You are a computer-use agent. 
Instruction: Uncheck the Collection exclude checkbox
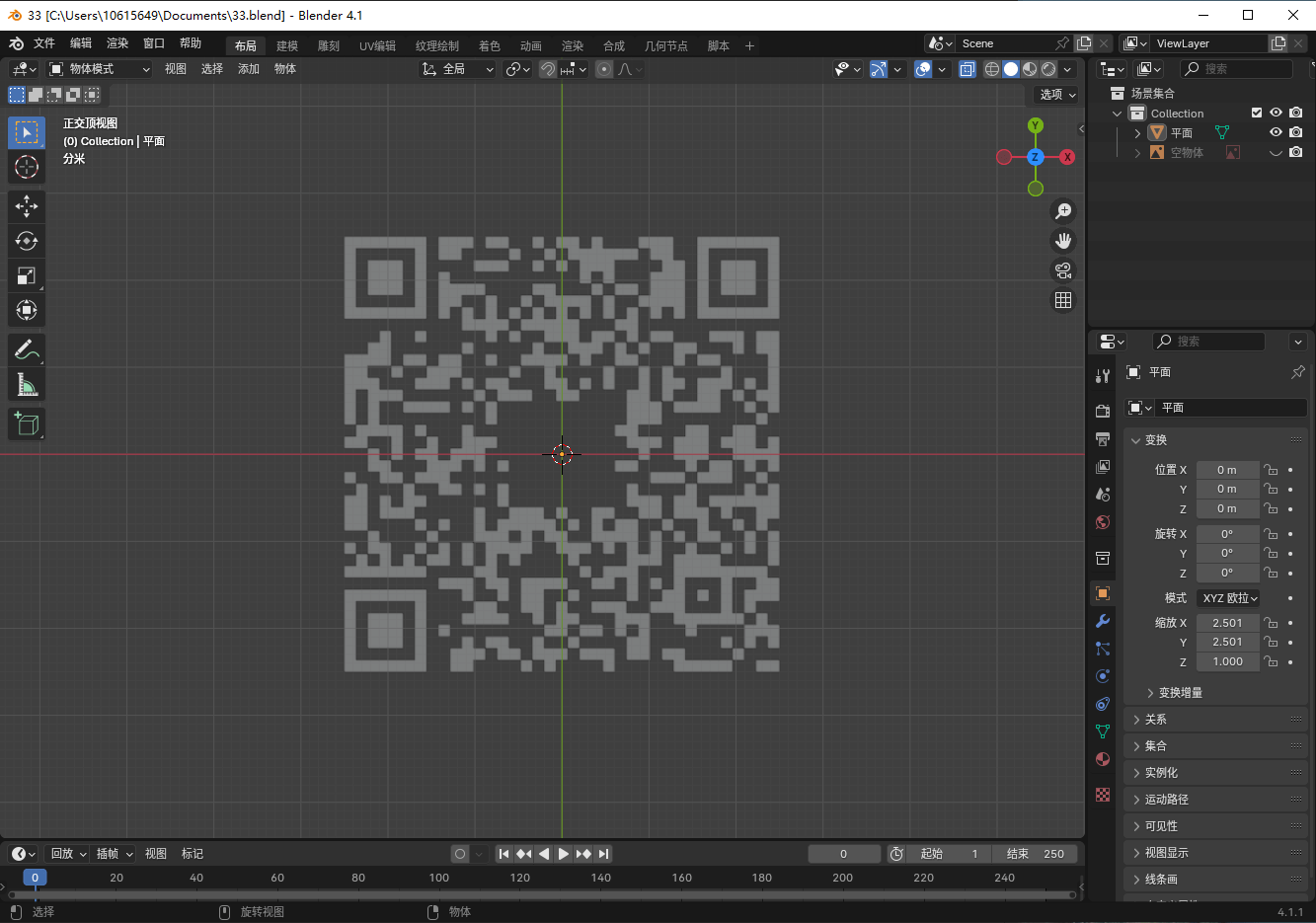(1257, 113)
